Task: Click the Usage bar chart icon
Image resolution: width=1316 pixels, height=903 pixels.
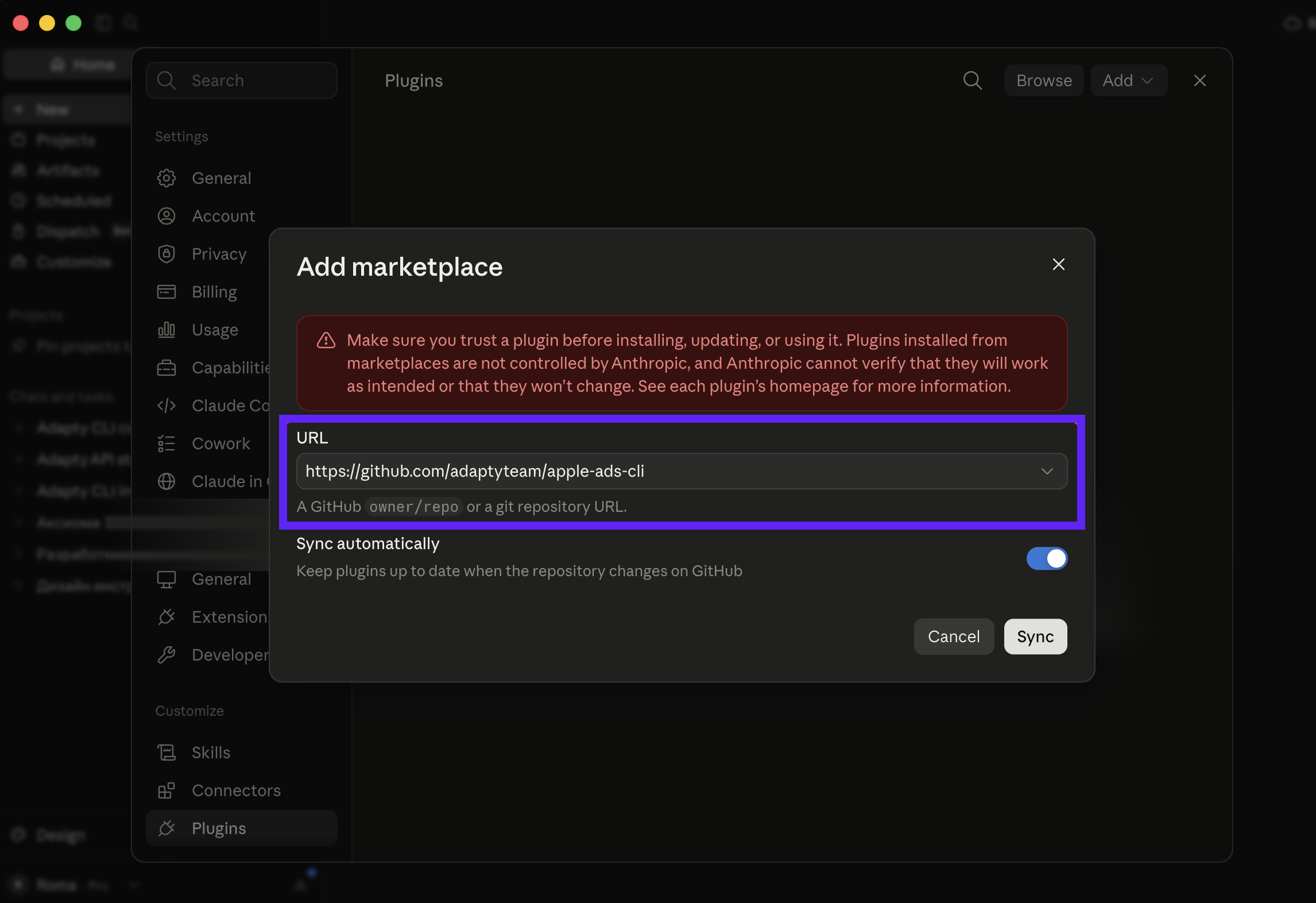Action: click(x=167, y=330)
